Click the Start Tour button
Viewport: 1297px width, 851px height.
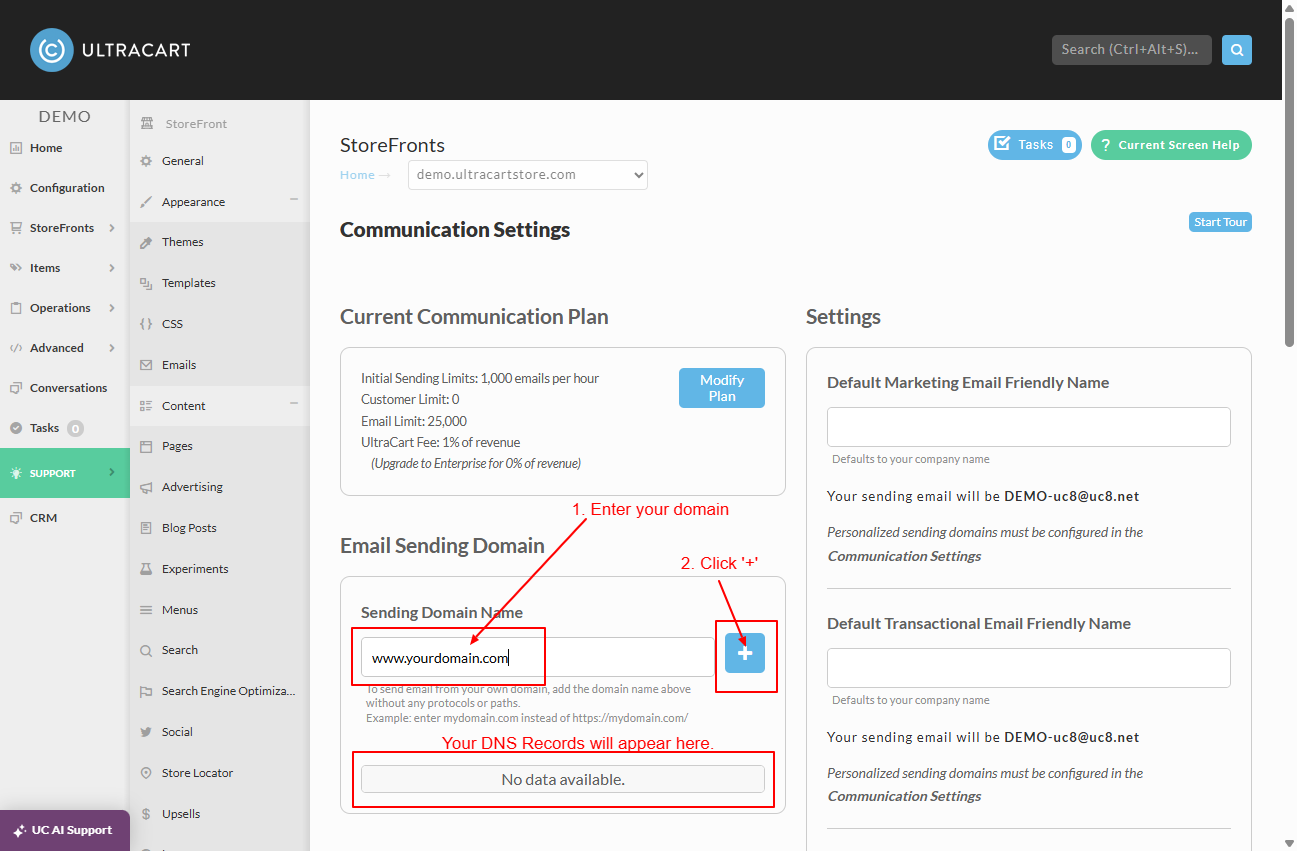(1221, 222)
